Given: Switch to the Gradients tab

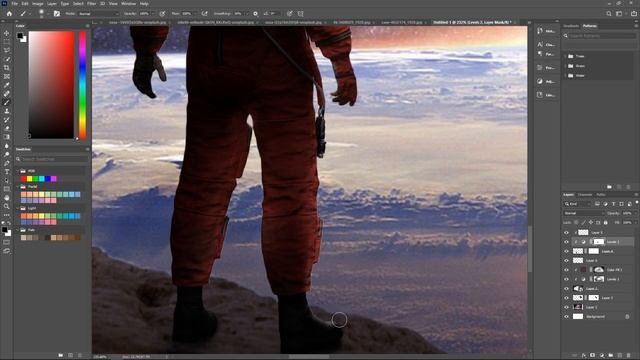Looking at the screenshot, I should tap(571, 26).
